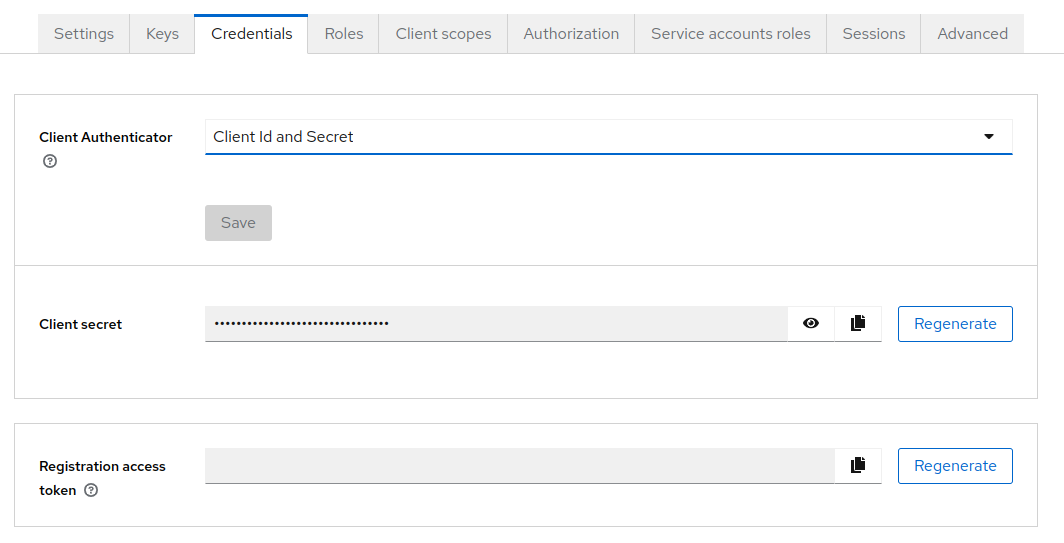Click the masked client secret field

click(495, 324)
